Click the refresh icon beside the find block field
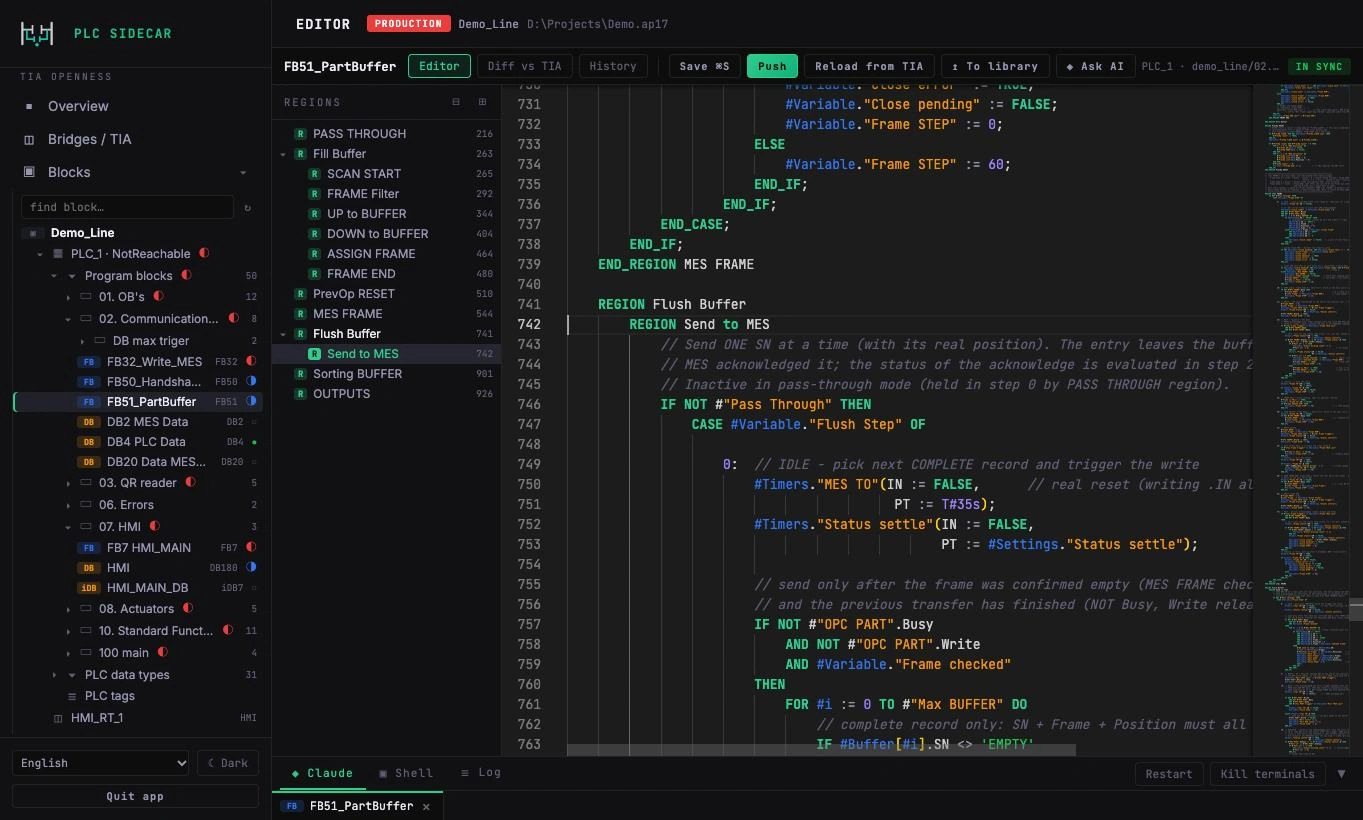Screen dimensions: 1363x820 click(247, 207)
